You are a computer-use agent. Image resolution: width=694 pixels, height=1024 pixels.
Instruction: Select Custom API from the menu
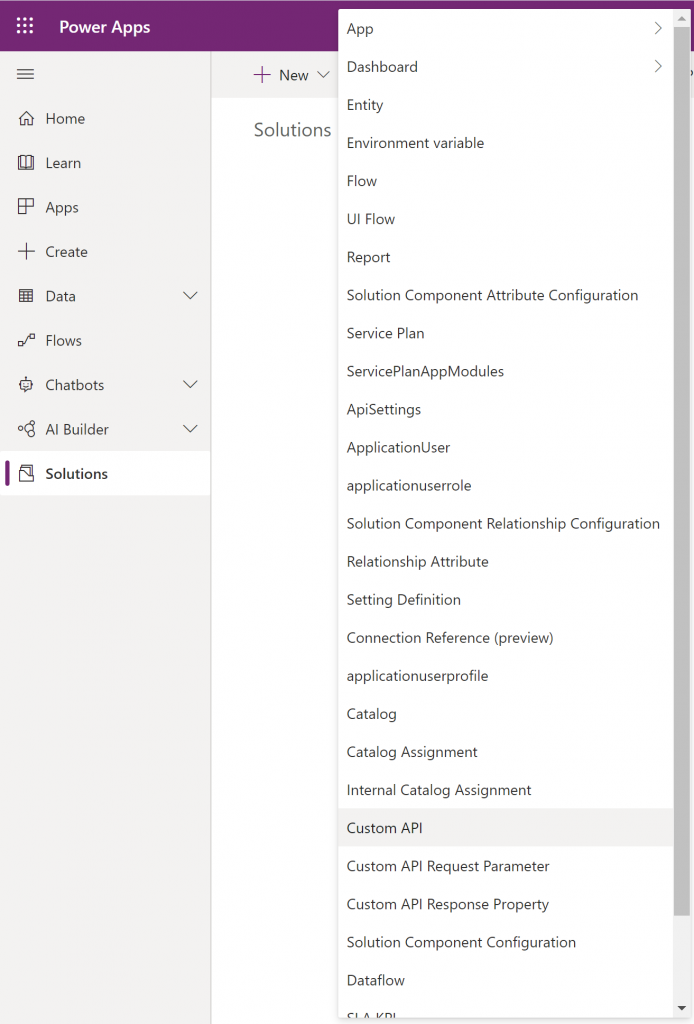click(x=385, y=828)
